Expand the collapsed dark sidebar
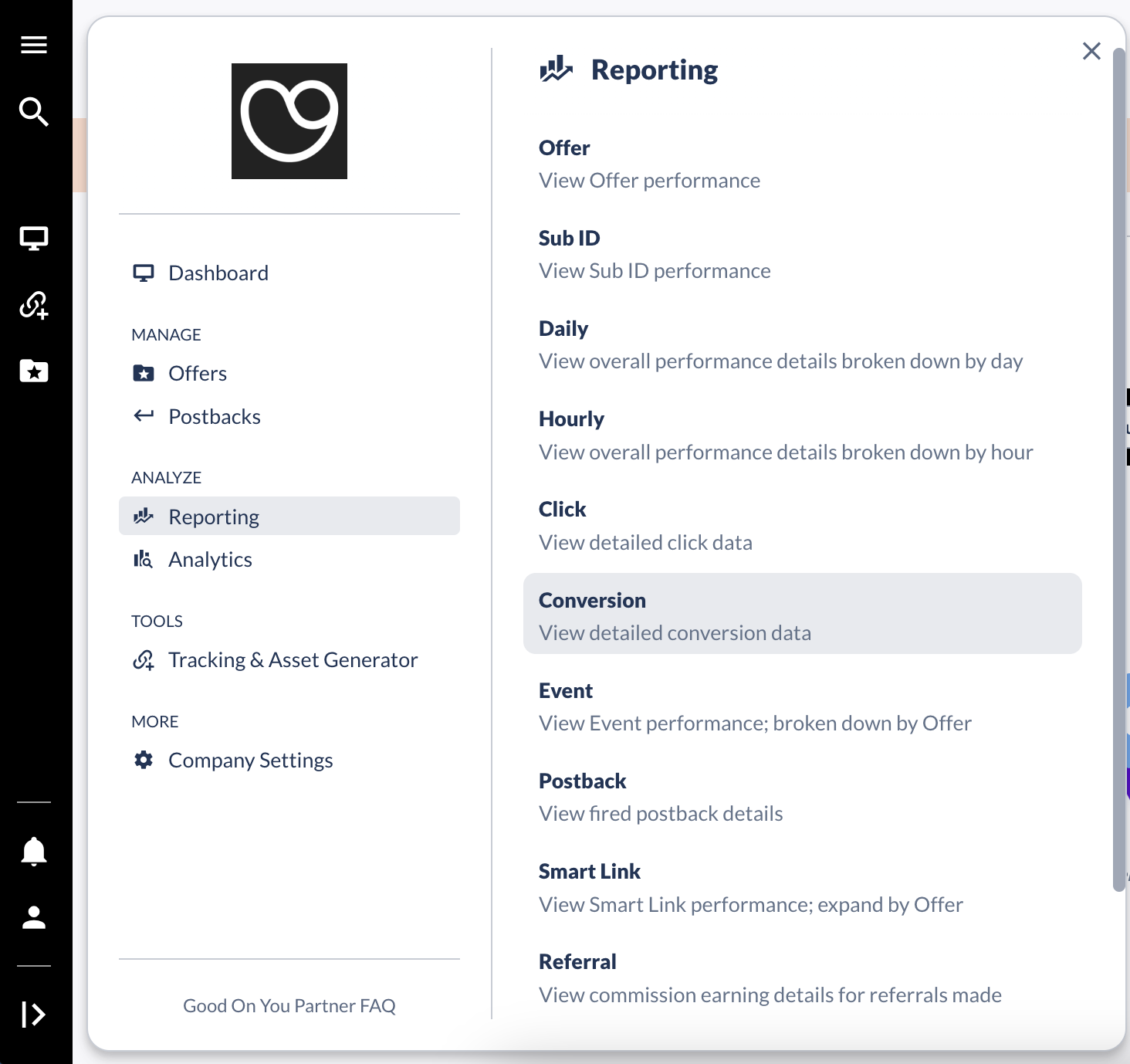The height and width of the screenshot is (1064, 1130). tap(34, 1014)
